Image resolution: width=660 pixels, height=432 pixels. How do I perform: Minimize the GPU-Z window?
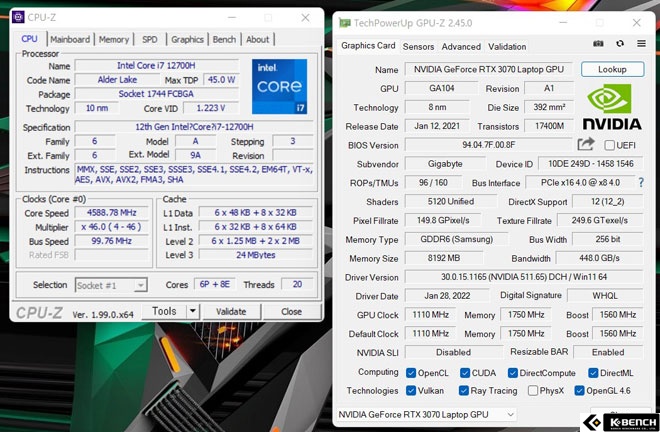(564, 23)
